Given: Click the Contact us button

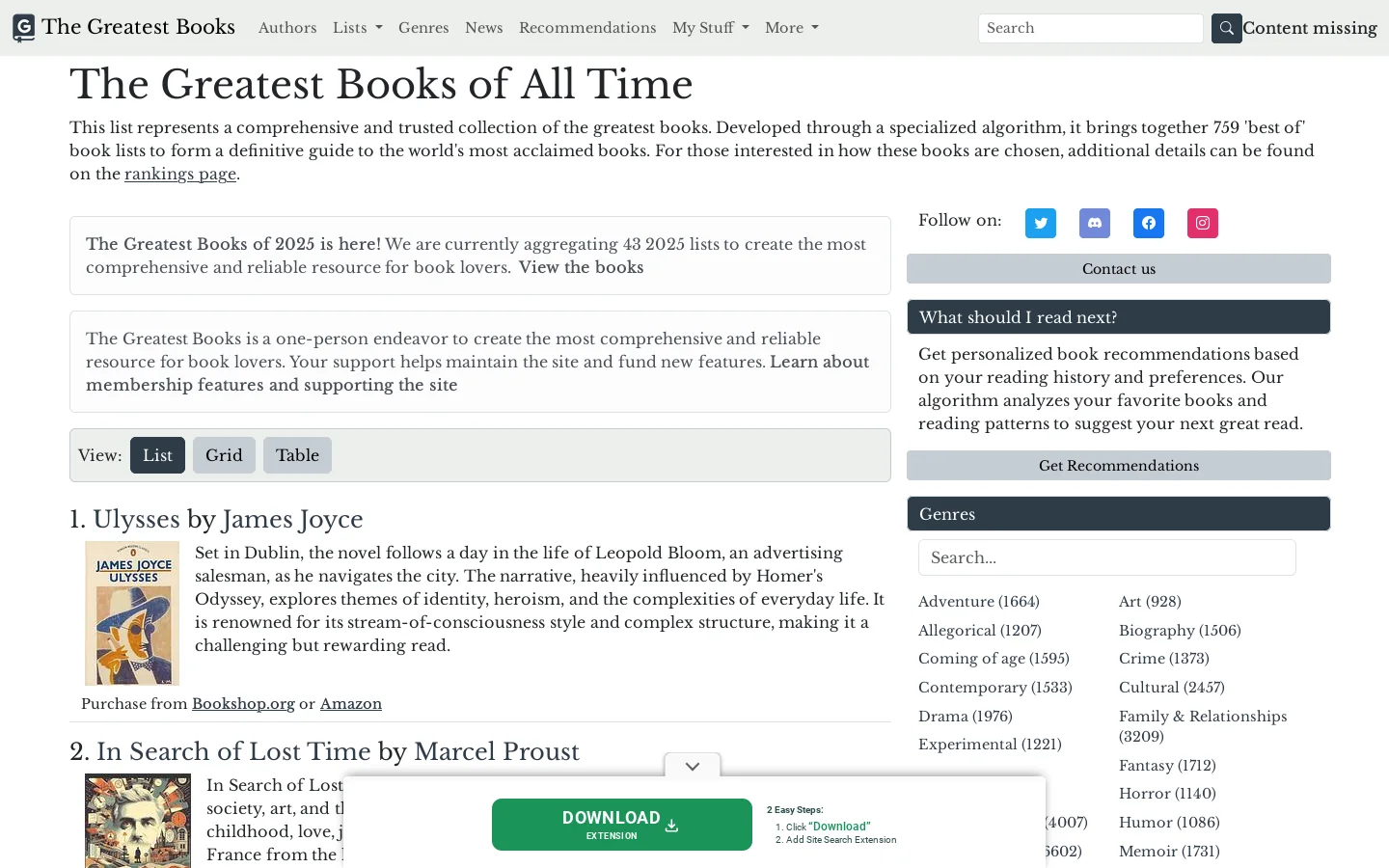Looking at the screenshot, I should pyautogui.click(x=1119, y=269).
